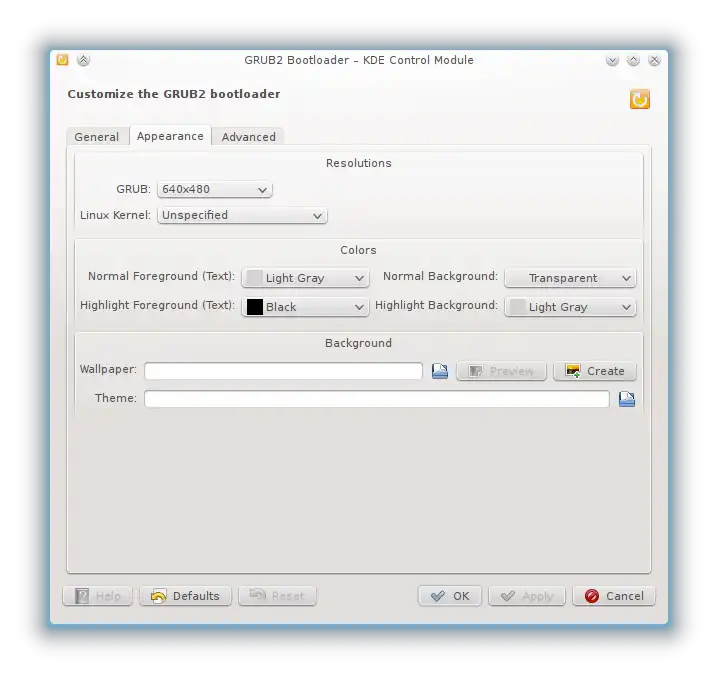Confirm with the OK button
Image resolution: width=718 pixels, height=674 pixels.
(450, 596)
